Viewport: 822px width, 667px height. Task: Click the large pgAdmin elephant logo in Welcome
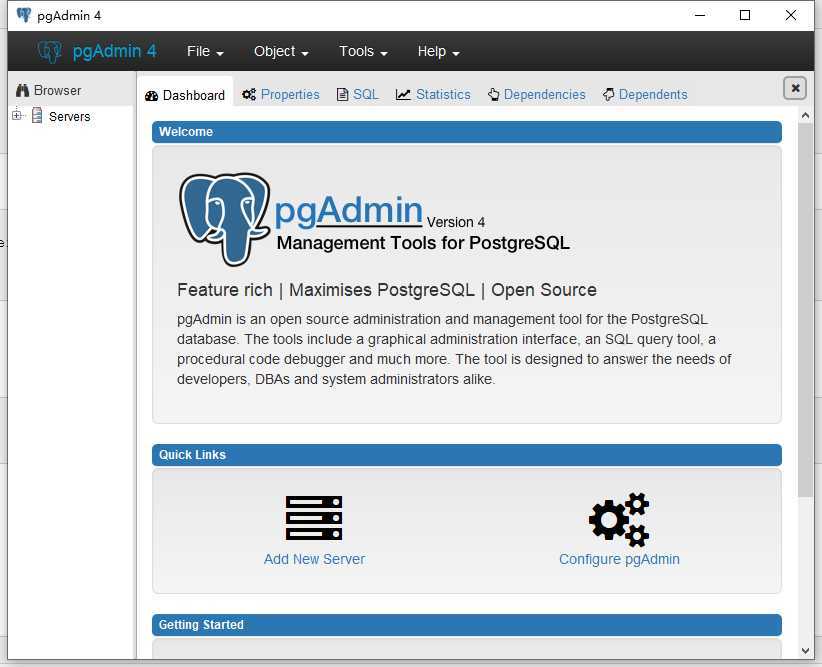pyautogui.click(x=225, y=219)
